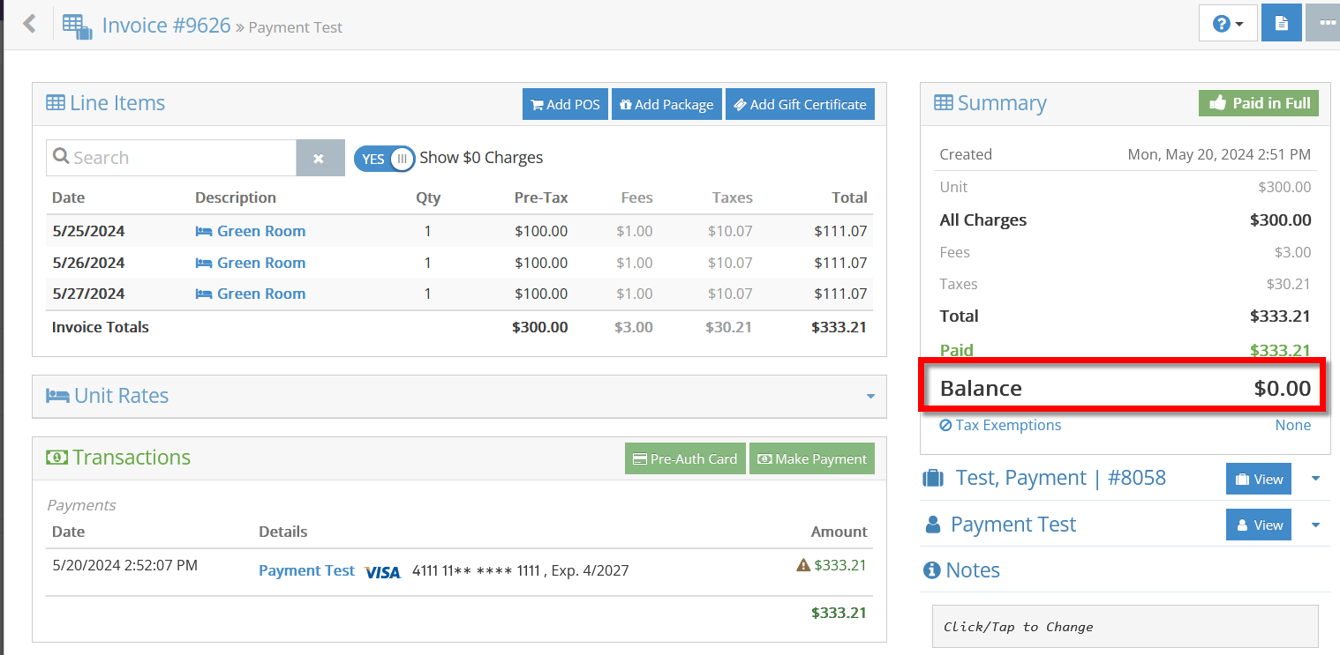The height and width of the screenshot is (655, 1340).
Task: Select the All Charges $300.00 amount
Action: point(1281,220)
